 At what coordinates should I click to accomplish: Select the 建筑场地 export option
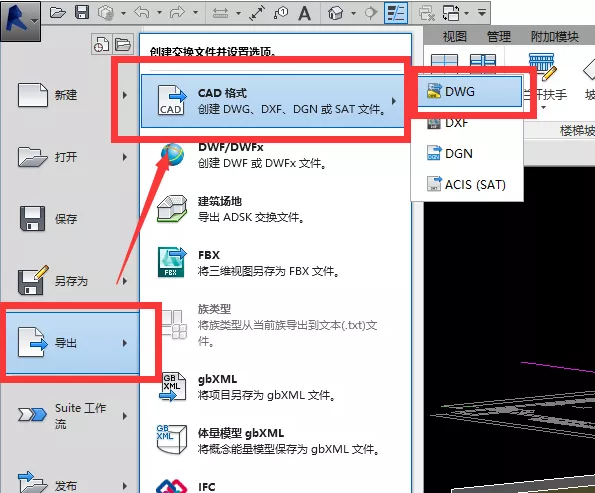[x=276, y=209]
